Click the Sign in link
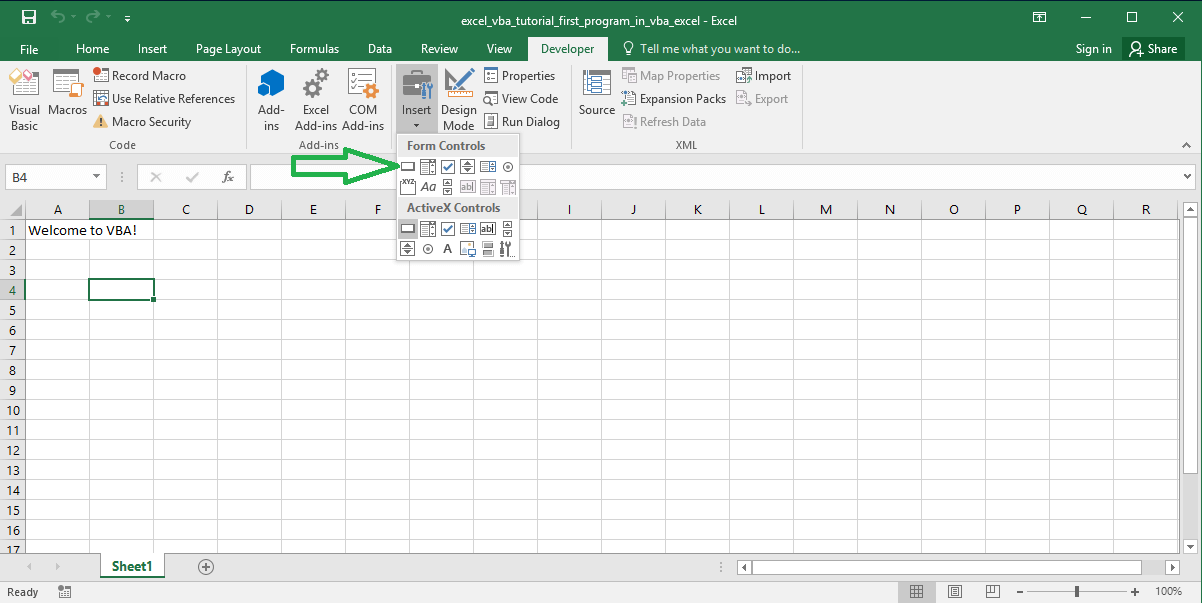This screenshot has height=603, width=1202. [1093, 48]
